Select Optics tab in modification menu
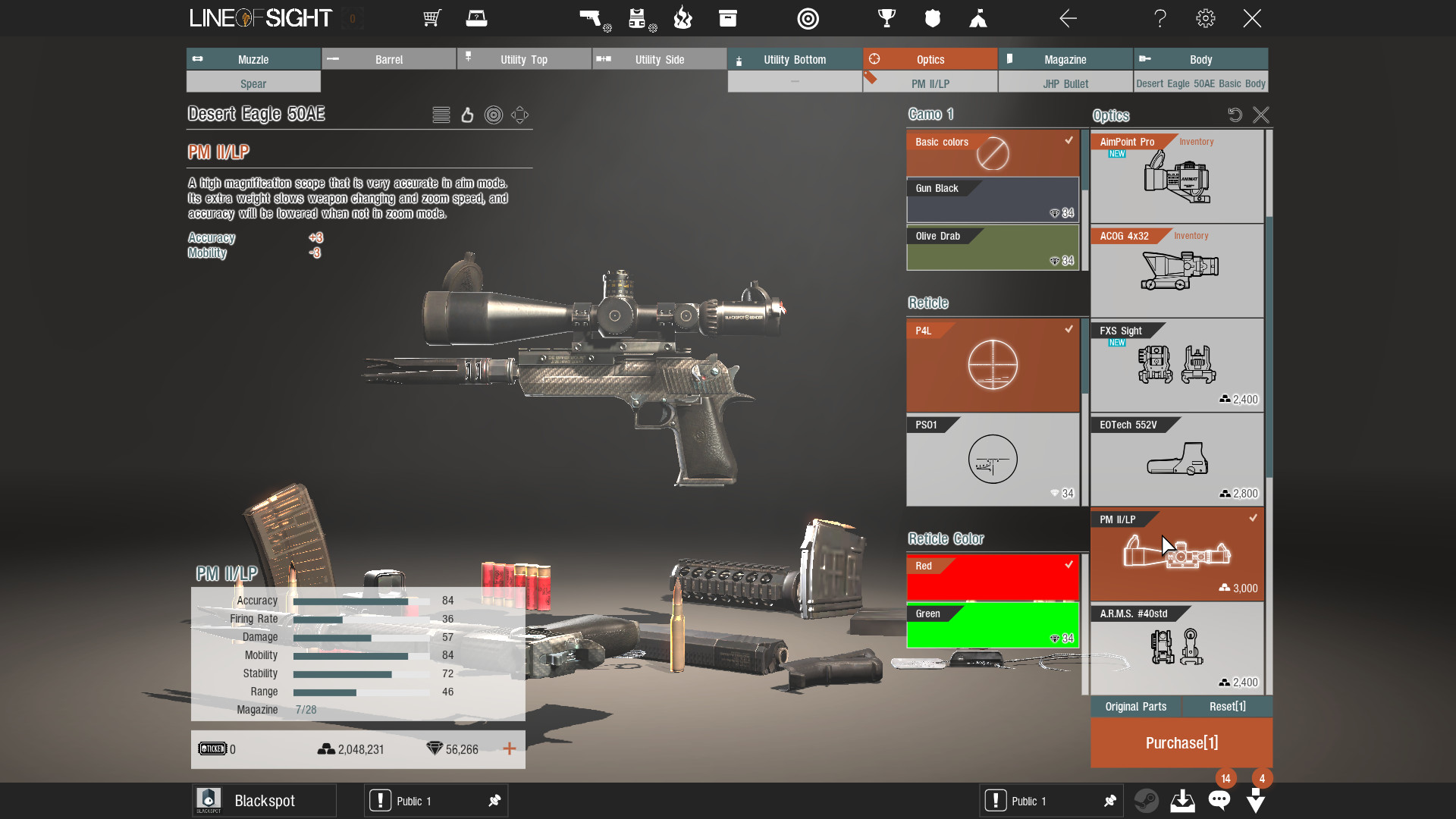 click(929, 59)
